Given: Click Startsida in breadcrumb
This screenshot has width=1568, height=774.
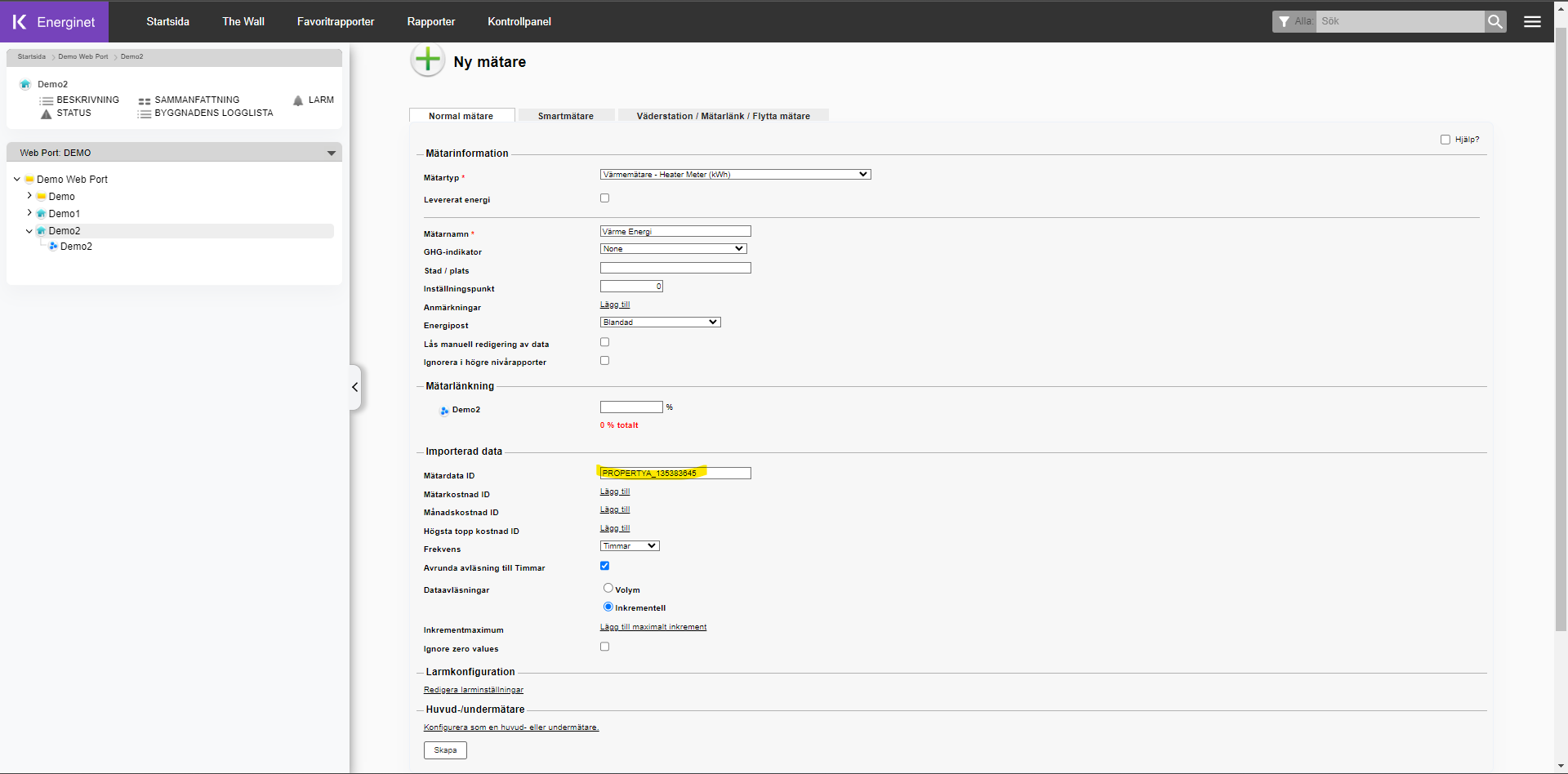Looking at the screenshot, I should click(x=32, y=57).
